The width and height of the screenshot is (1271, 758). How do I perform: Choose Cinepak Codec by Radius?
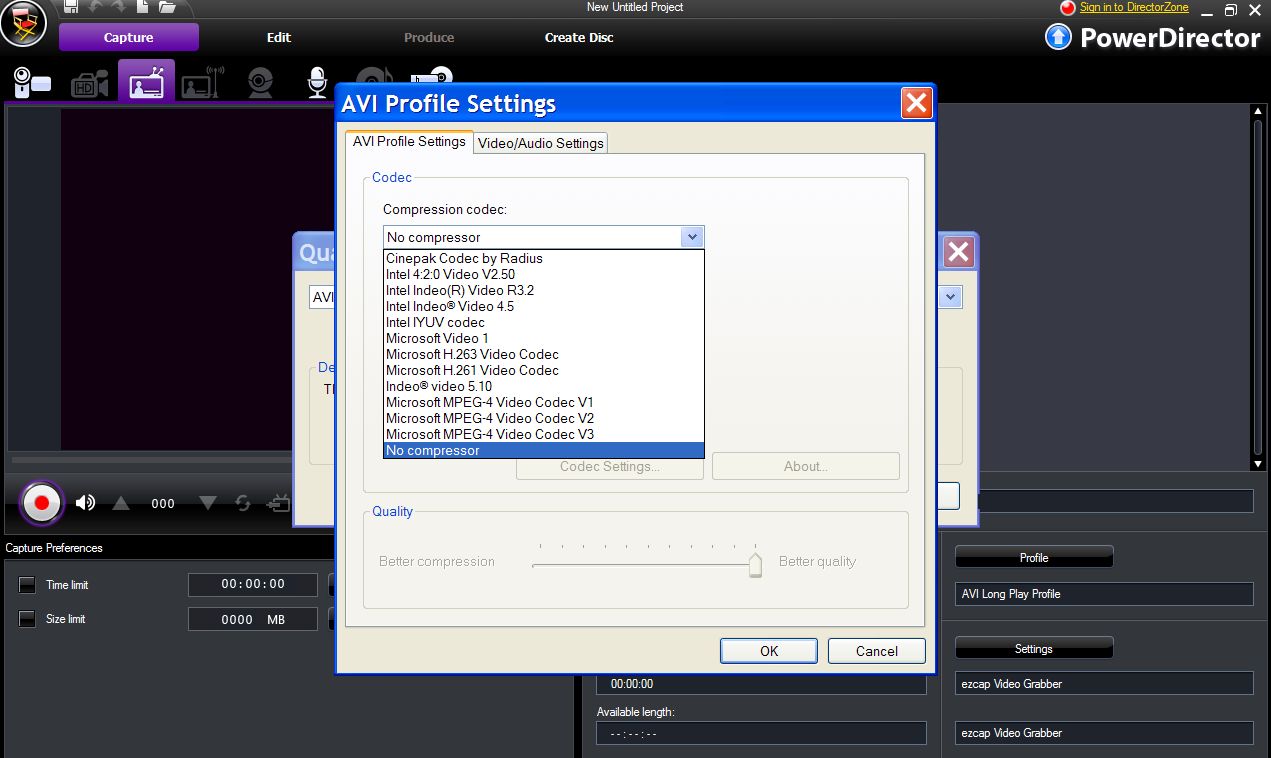pos(544,258)
